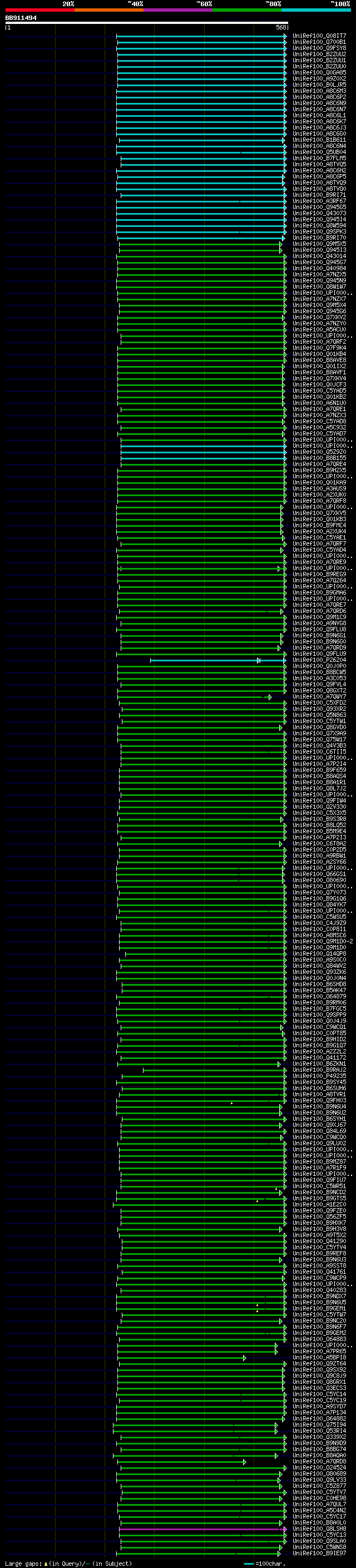Click the =100char. scale legend

point(265,1563)
